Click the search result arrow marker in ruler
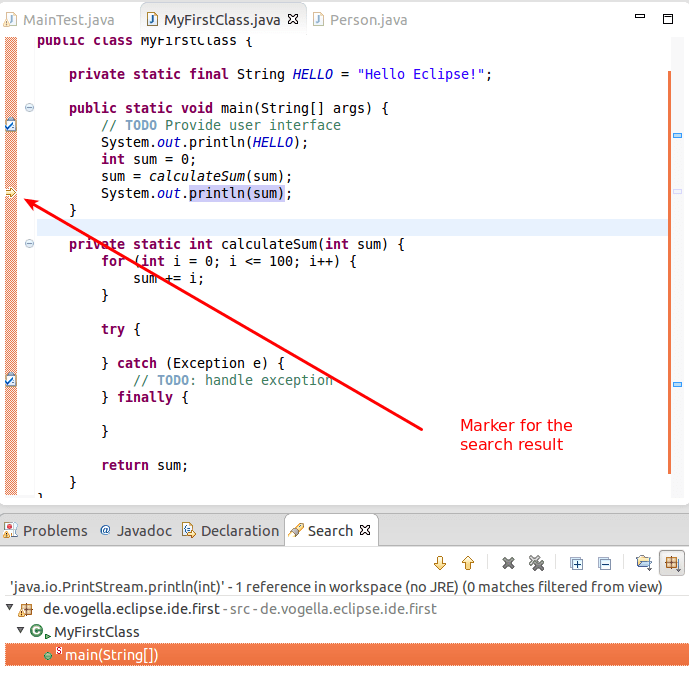 click(11, 192)
